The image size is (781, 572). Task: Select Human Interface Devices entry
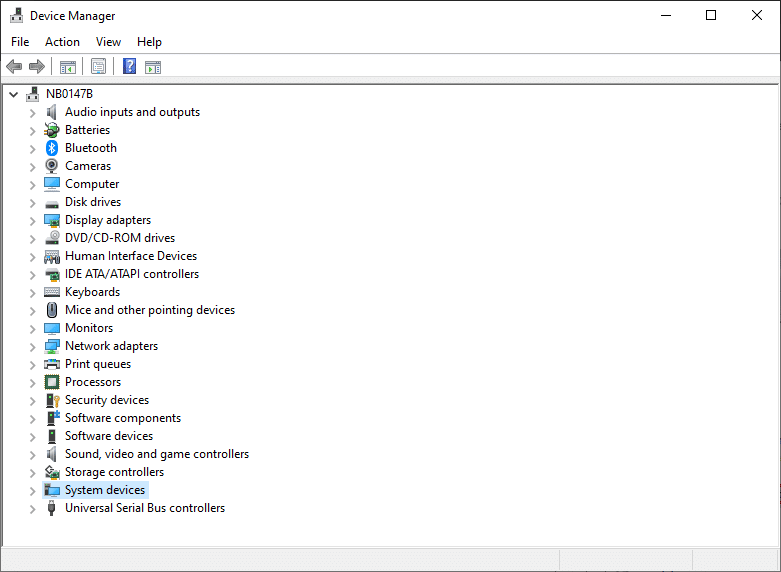[130, 256]
